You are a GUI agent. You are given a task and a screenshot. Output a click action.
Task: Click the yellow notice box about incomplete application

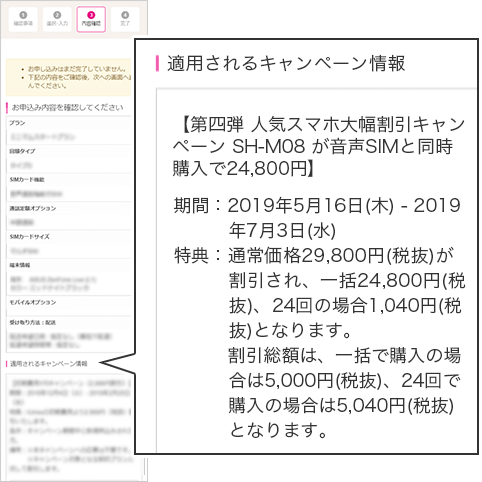69,77
